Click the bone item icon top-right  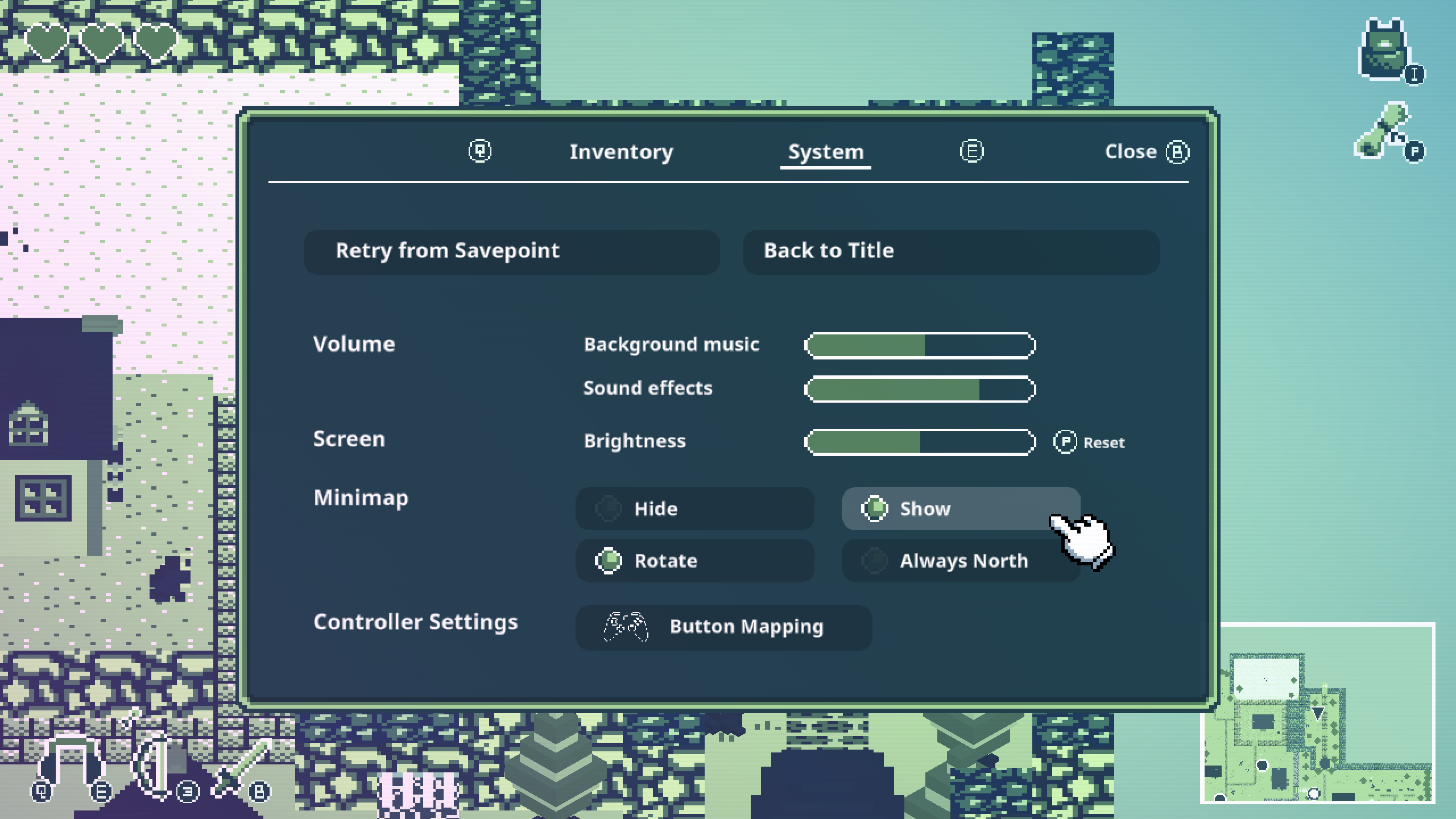[1382, 131]
